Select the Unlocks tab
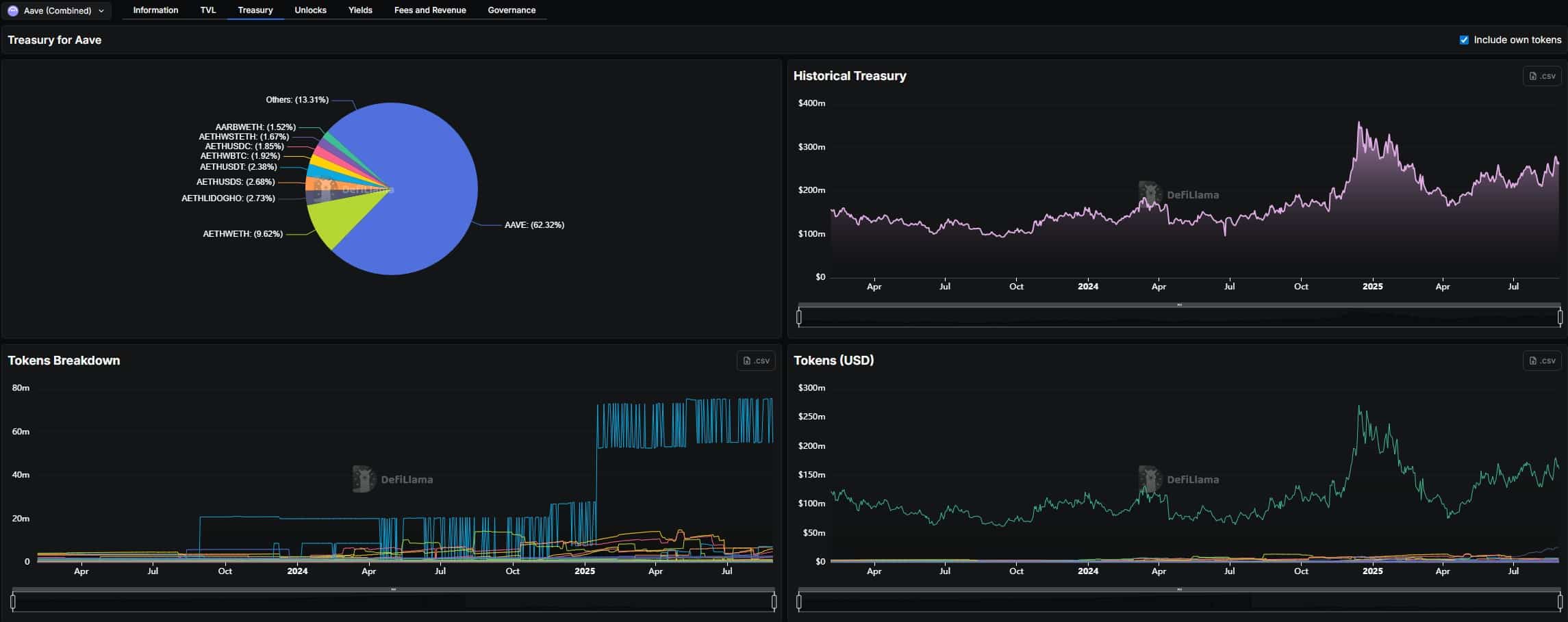Viewport: 1568px width, 622px height. (310, 10)
